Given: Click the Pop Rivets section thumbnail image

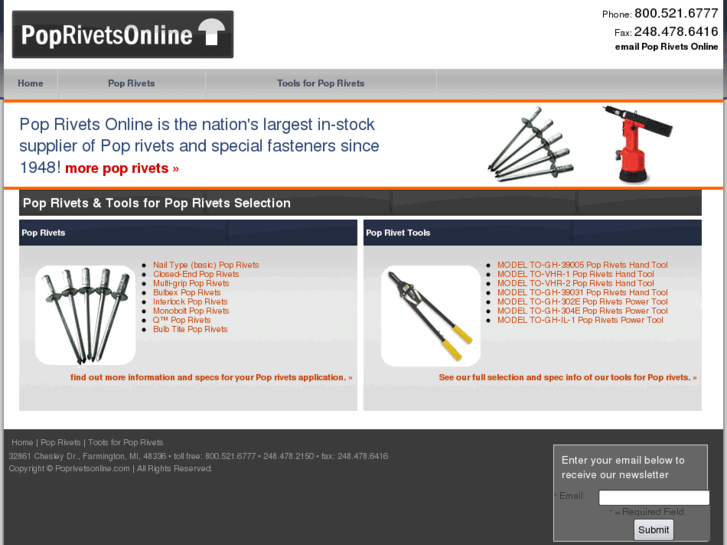Looking at the screenshot, I should click(x=85, y=315).
